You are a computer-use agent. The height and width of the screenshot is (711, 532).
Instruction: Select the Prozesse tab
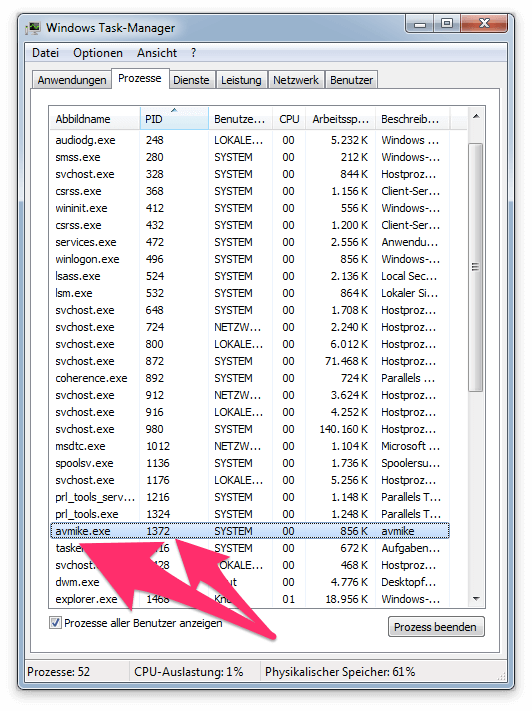(x=140, y=78)
